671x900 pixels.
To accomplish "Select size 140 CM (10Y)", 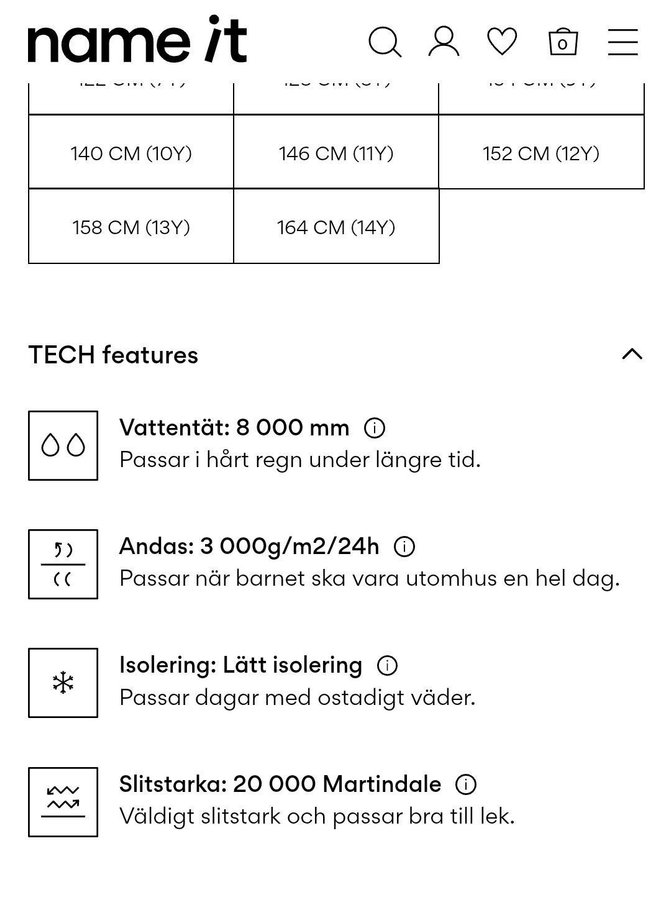I will pyautogui.click(x=131, y=153).
